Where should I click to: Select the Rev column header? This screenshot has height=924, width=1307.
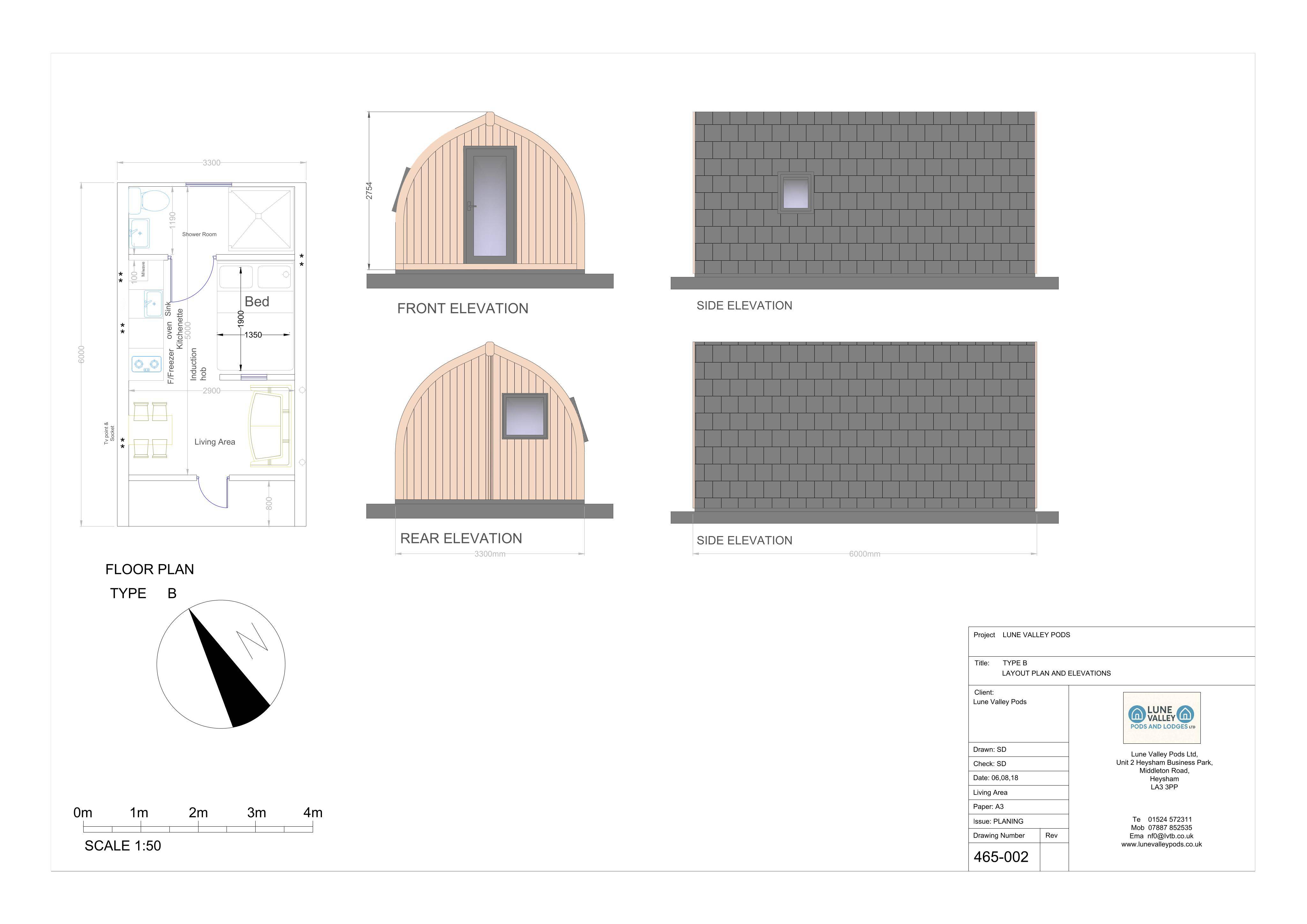pyautogui.click(x=1054, y=836)
